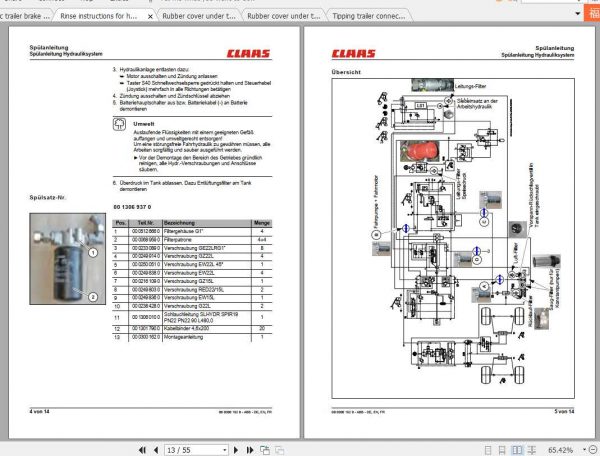Select the two-page facing view
The width and height of the screenshot is (600, 456).
pos(517,450)
